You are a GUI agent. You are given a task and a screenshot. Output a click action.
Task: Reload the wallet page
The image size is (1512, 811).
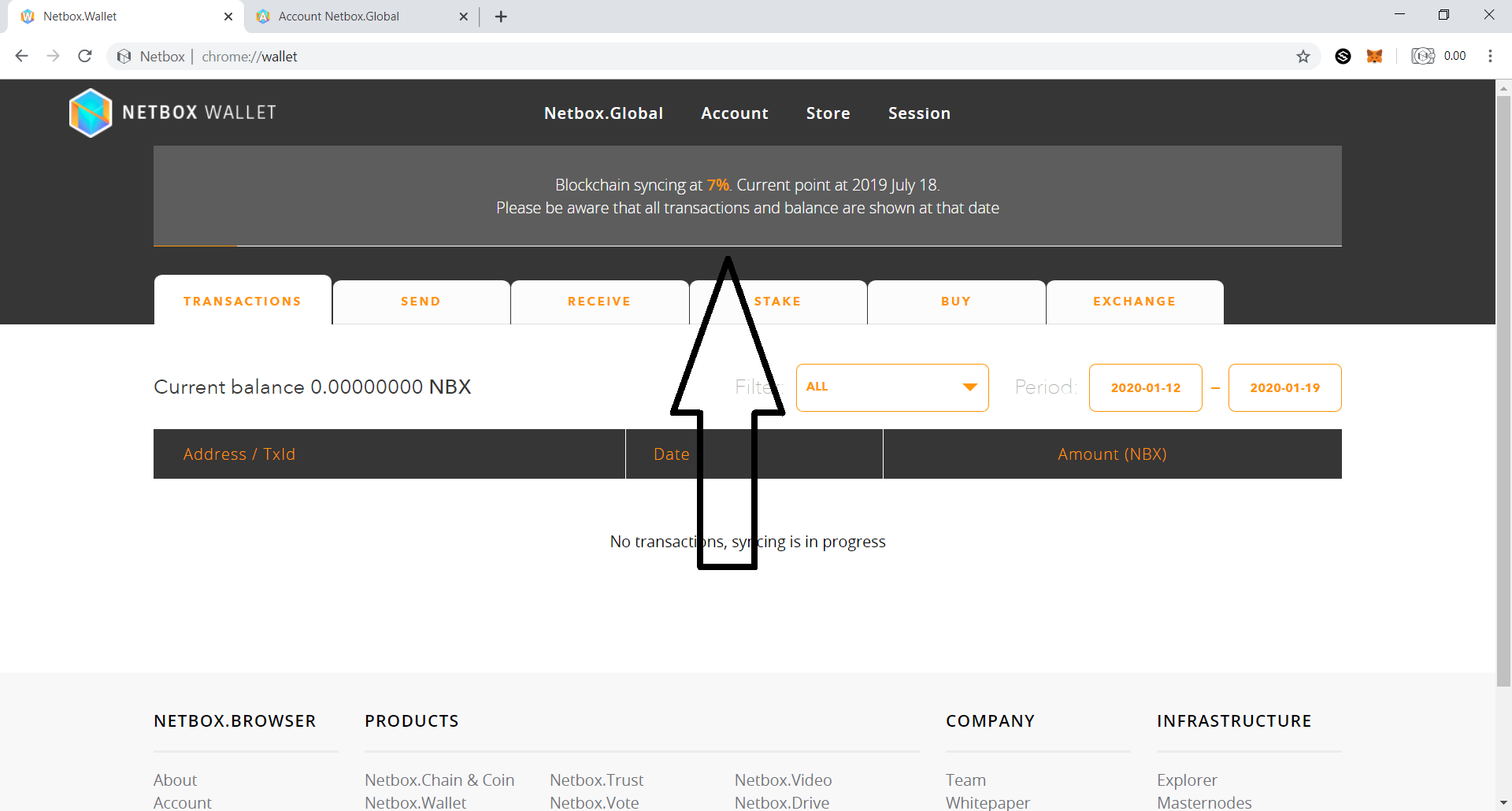point(85,56)
